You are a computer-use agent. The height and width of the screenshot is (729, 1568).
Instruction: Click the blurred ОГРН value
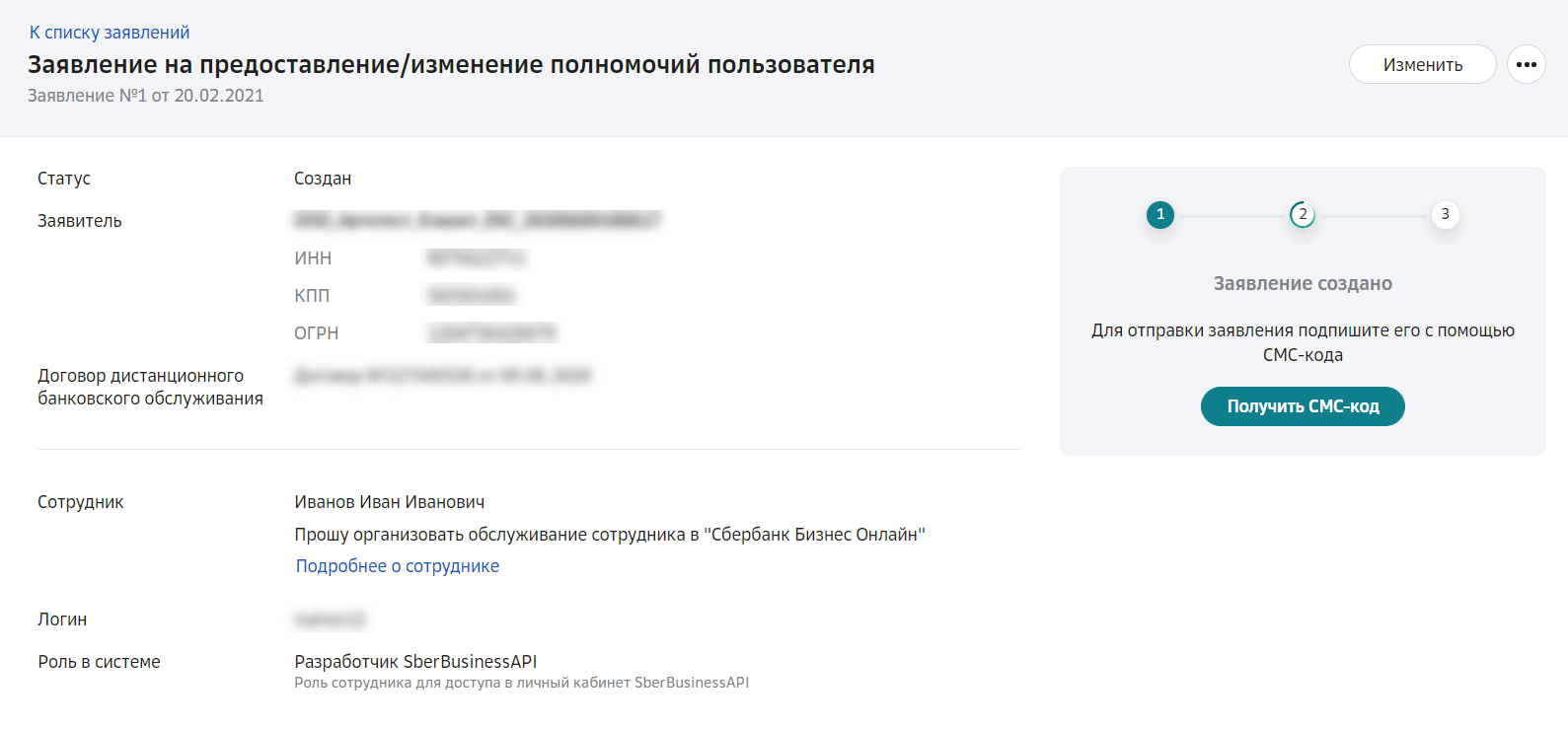(x=491, y=333)
